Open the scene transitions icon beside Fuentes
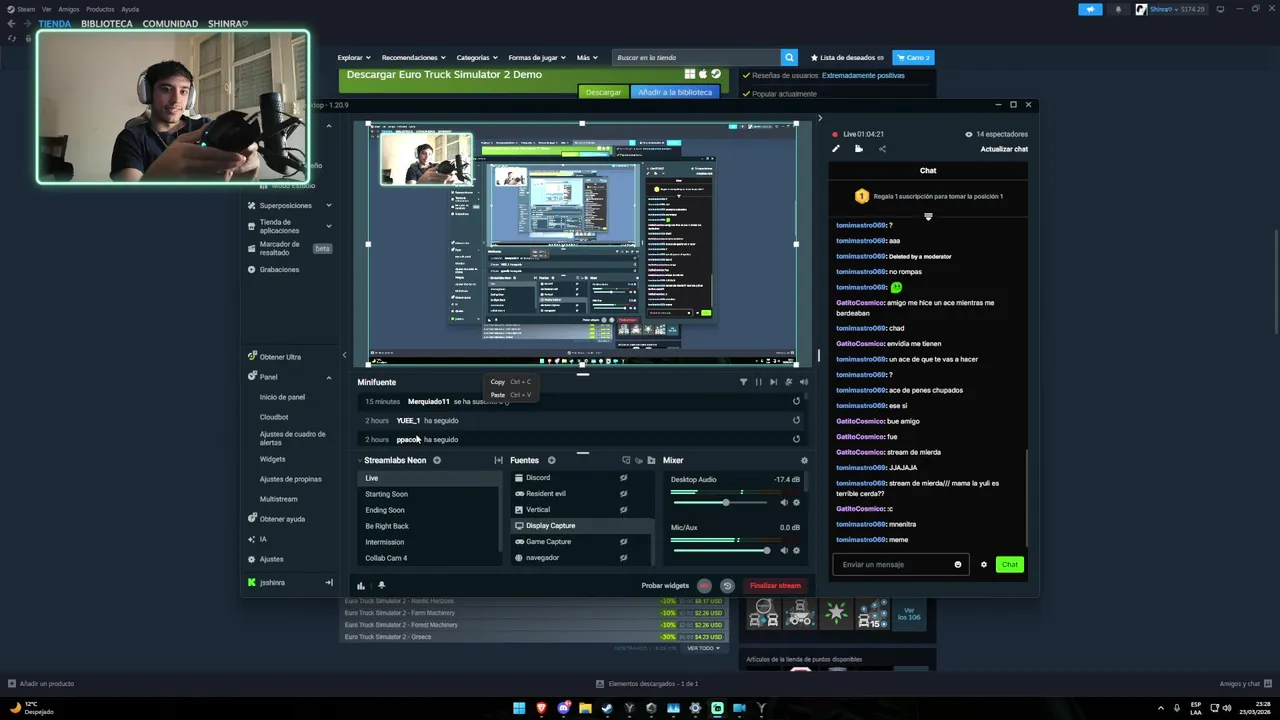The width and height of the screenshot is (1280, 720). [498, 460]
